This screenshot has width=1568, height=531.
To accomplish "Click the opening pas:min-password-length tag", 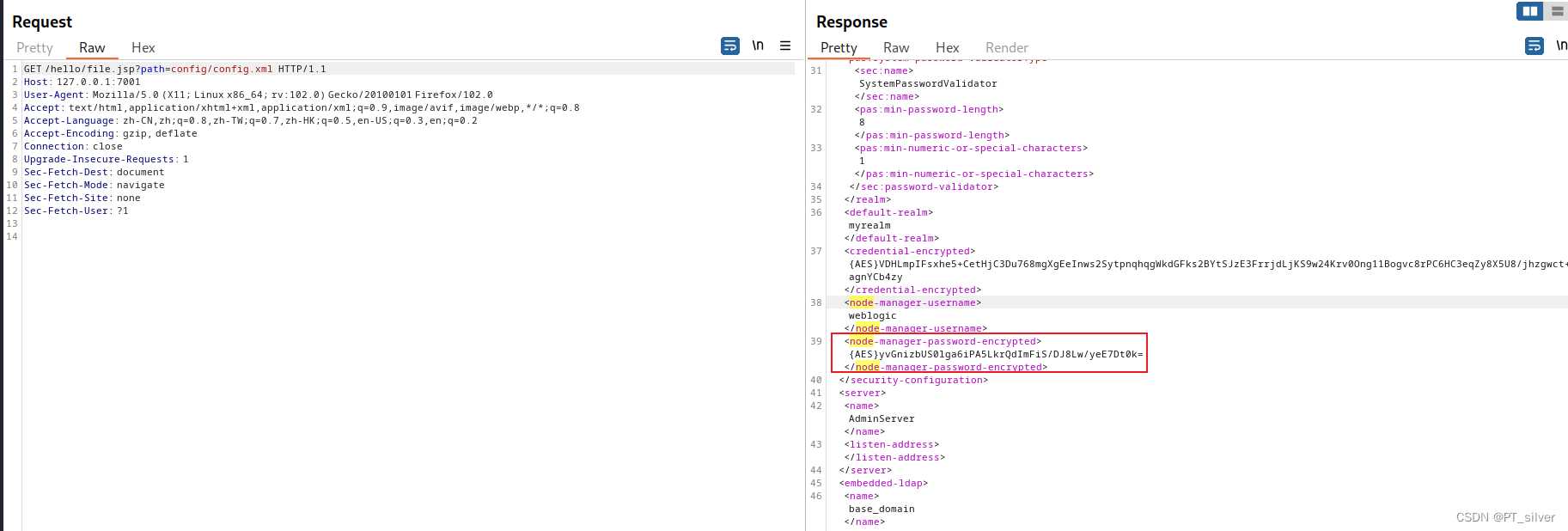I will 929,109.
